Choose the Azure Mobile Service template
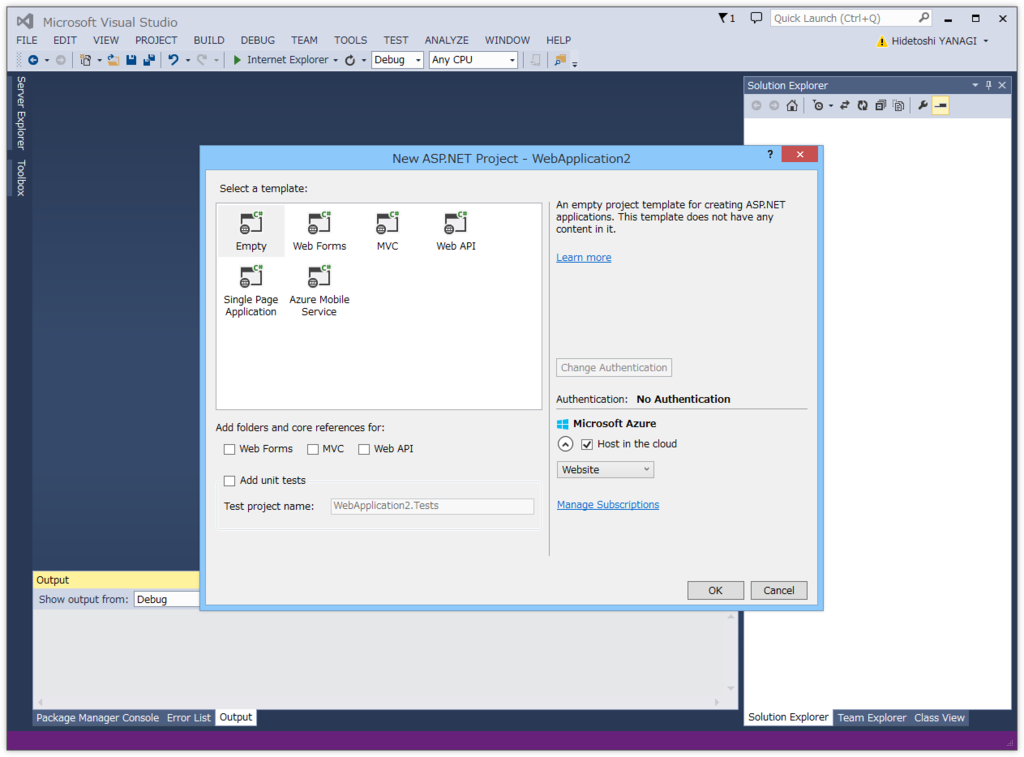Viewport: 1024px width, 757px height. 319,291
